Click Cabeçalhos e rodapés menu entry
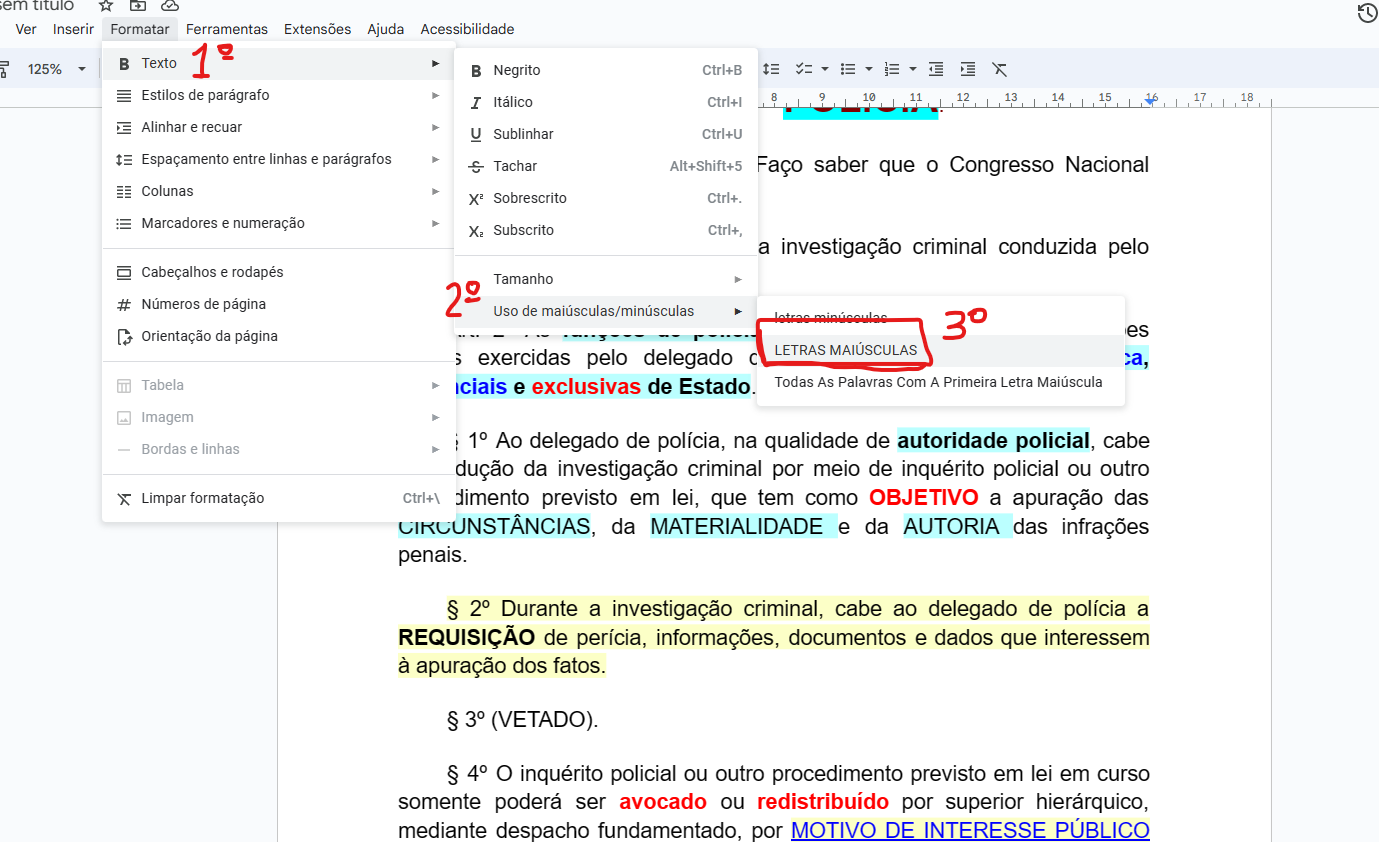The image size is (1379, 842). (x=279, y=272)
